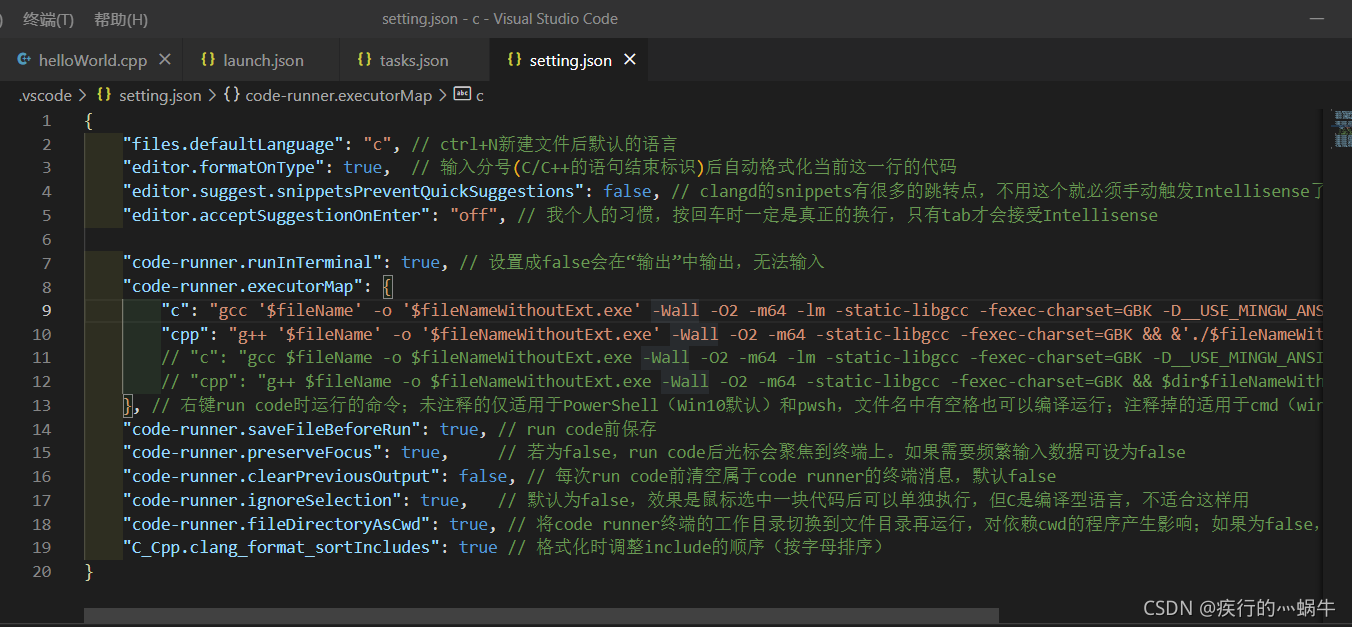
Task: Click the "c" key on line 9
Action: 175,310
